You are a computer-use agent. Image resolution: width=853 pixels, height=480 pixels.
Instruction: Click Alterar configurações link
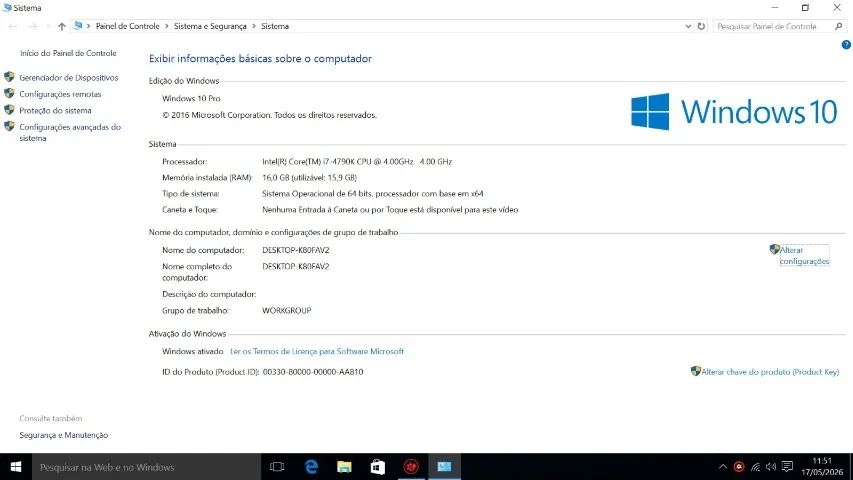805,255
